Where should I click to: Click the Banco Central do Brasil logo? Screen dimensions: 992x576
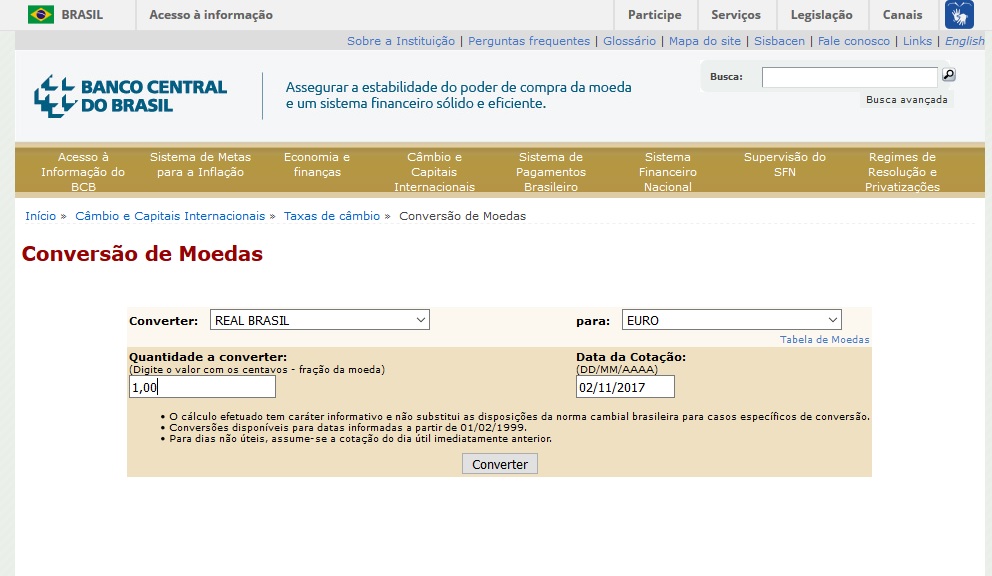tap(131, 96)
